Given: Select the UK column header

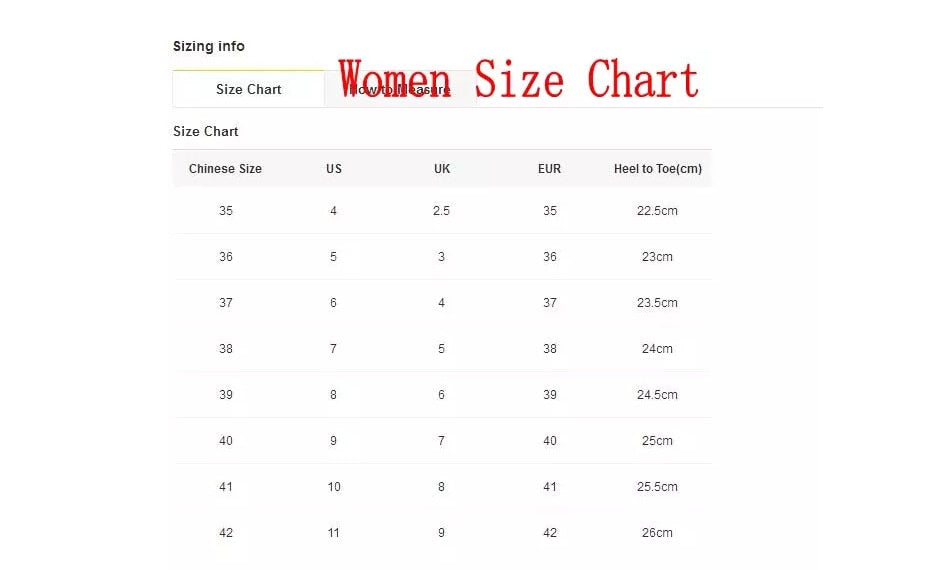Looking at the screenshot, I should pyautogui.click(x=442, y=169).
